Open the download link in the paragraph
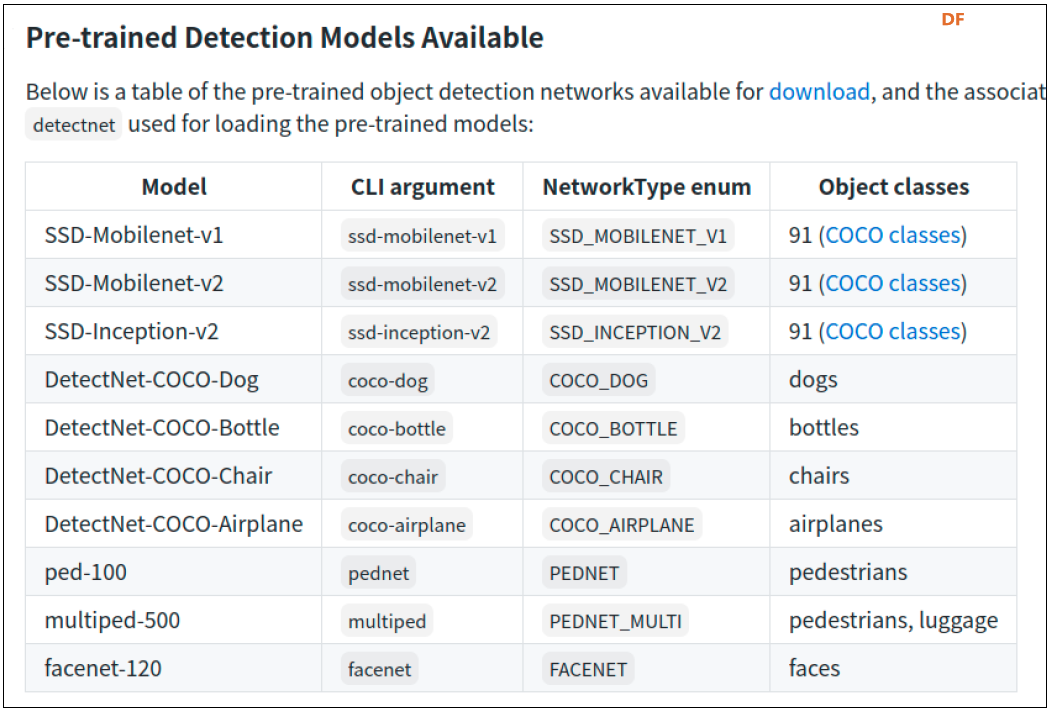The image size is (1050, 712). [819, 91]
